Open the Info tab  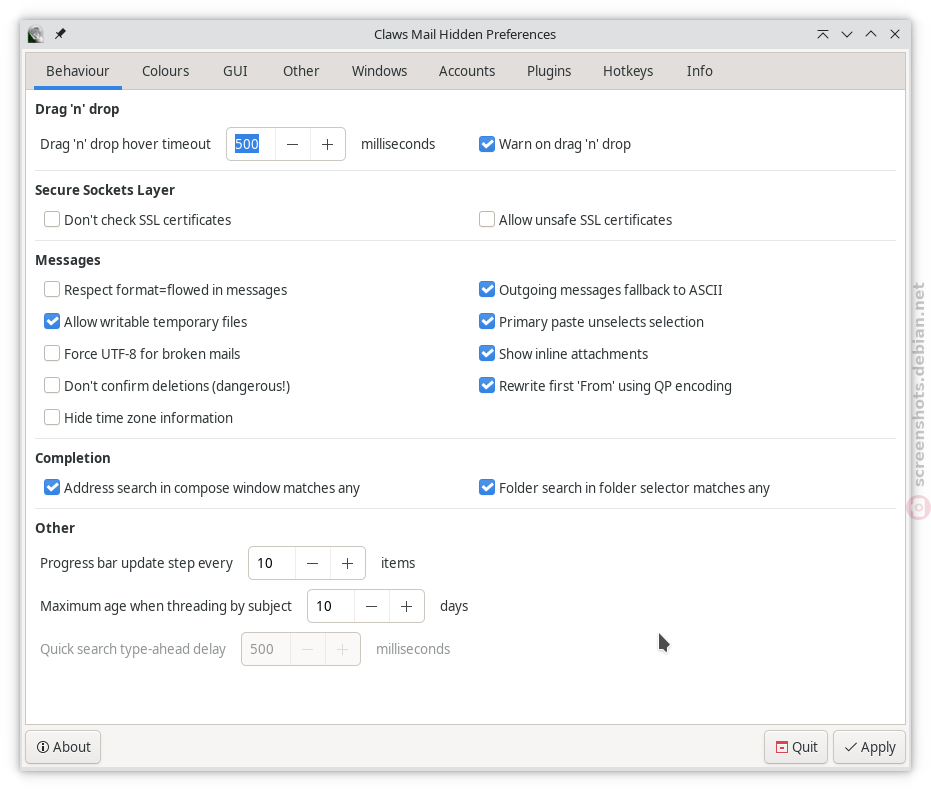pos(699,71)
